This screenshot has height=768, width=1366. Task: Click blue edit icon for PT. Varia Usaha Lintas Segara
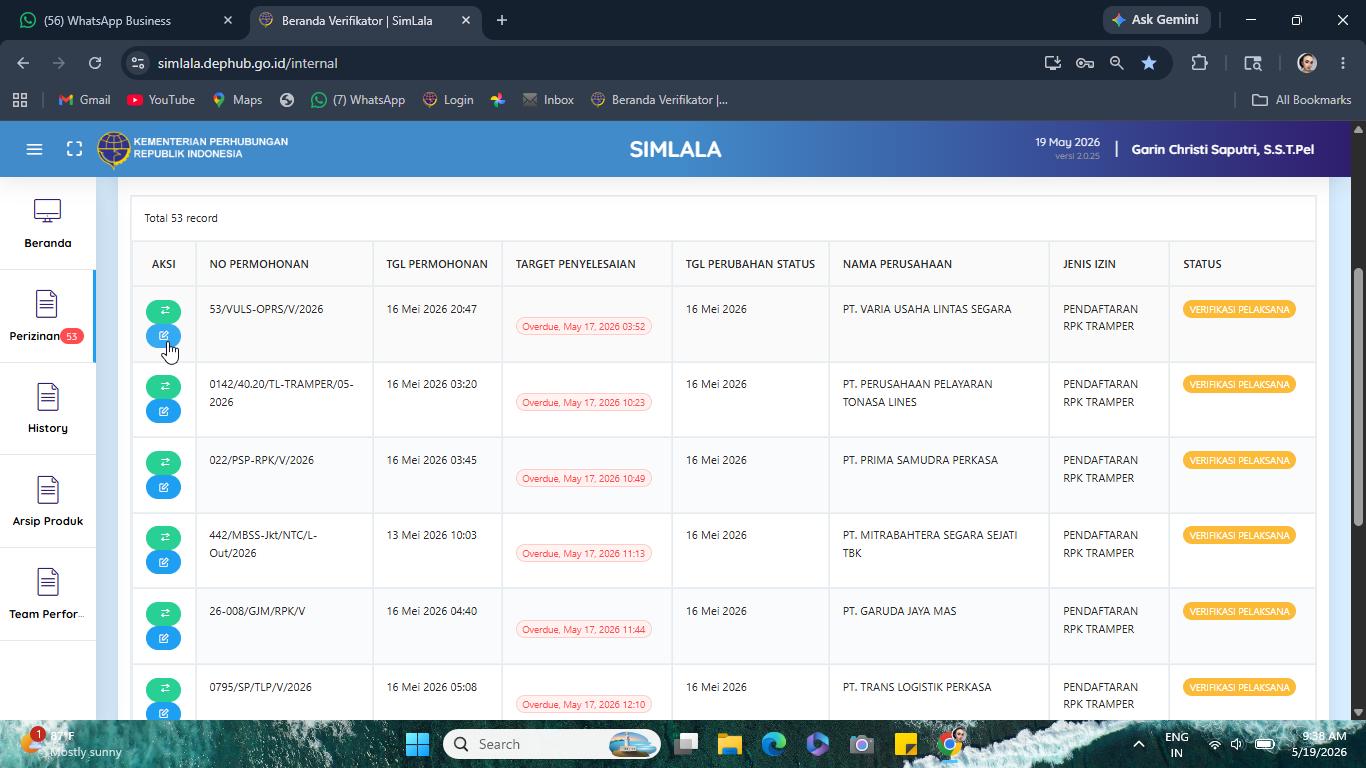tap(163, 336)
